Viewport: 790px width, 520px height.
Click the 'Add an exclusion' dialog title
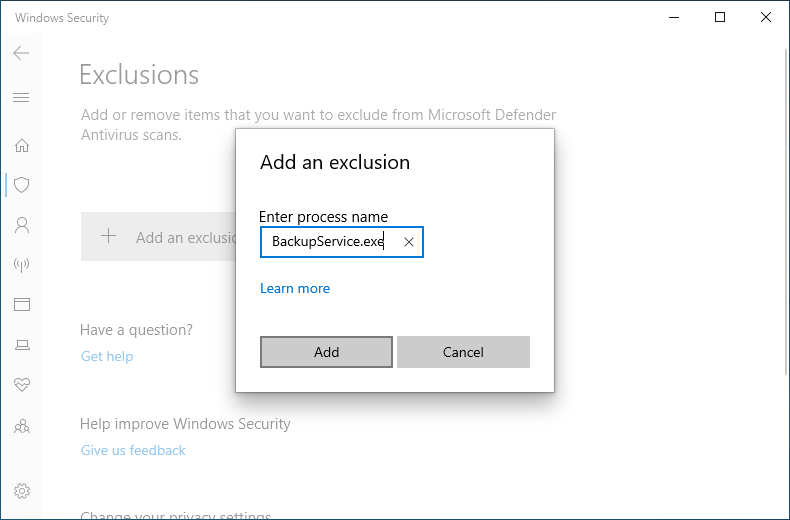(335, 162)
